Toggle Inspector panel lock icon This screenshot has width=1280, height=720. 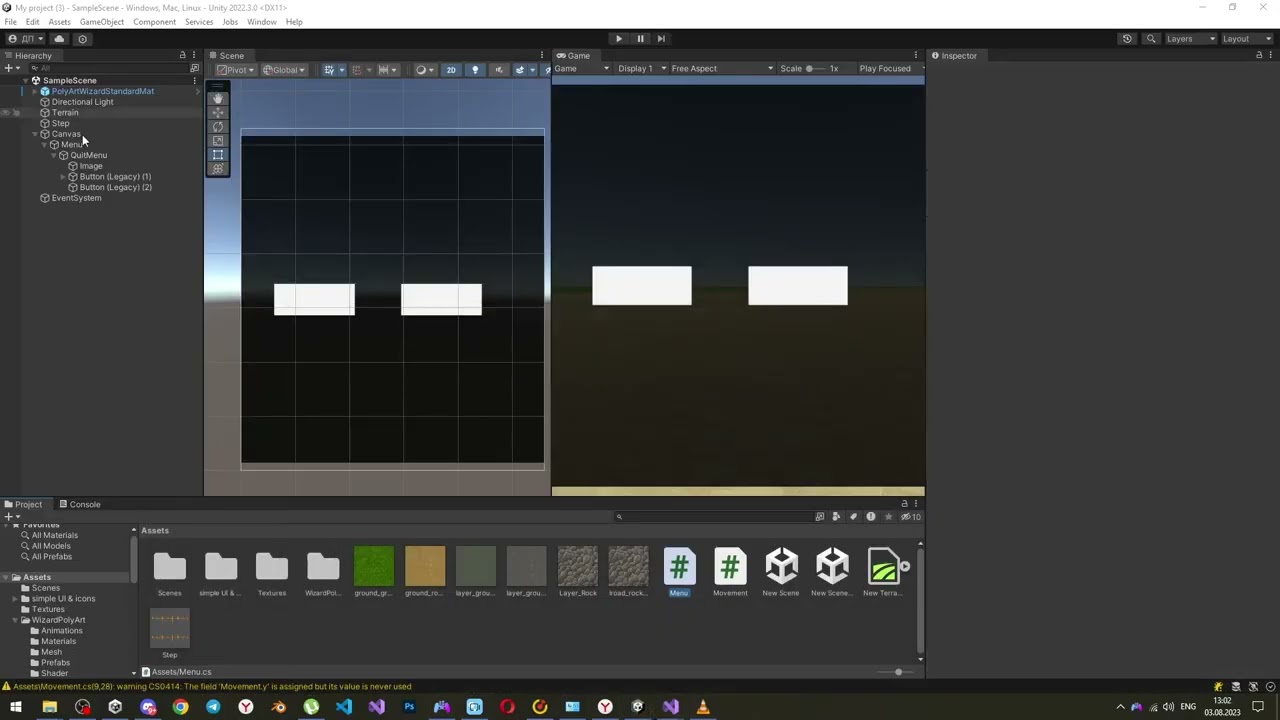click(1259, 56)
